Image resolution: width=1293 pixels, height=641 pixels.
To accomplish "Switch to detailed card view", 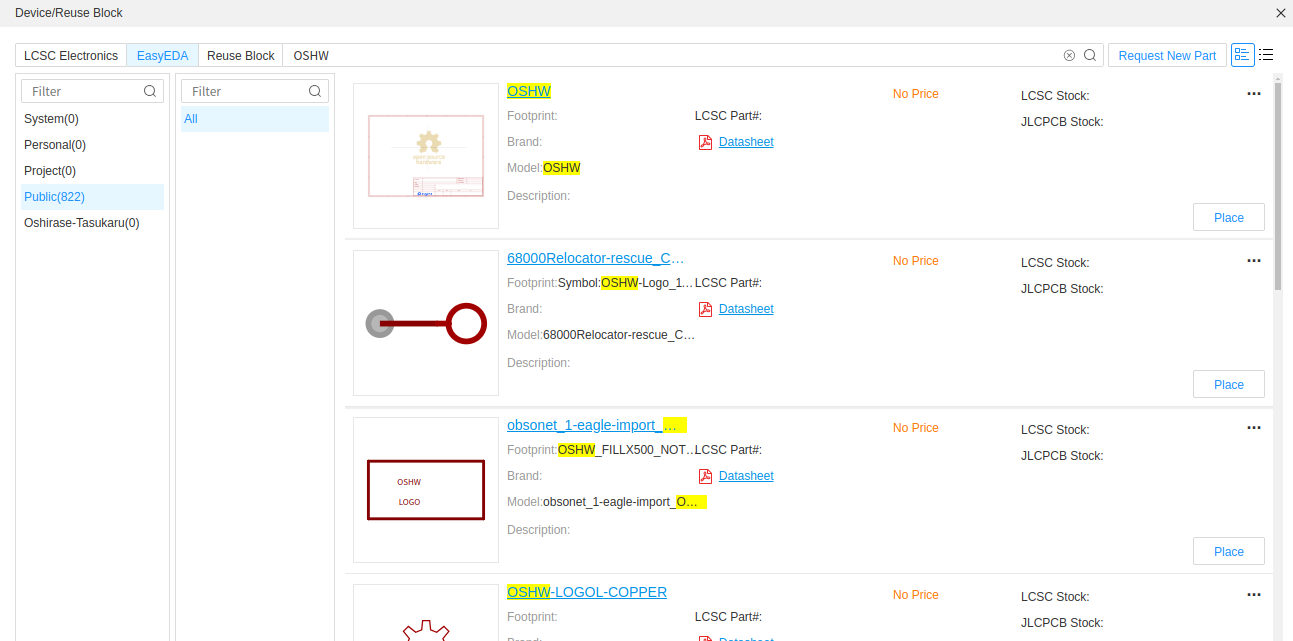I will (1242, 55).
